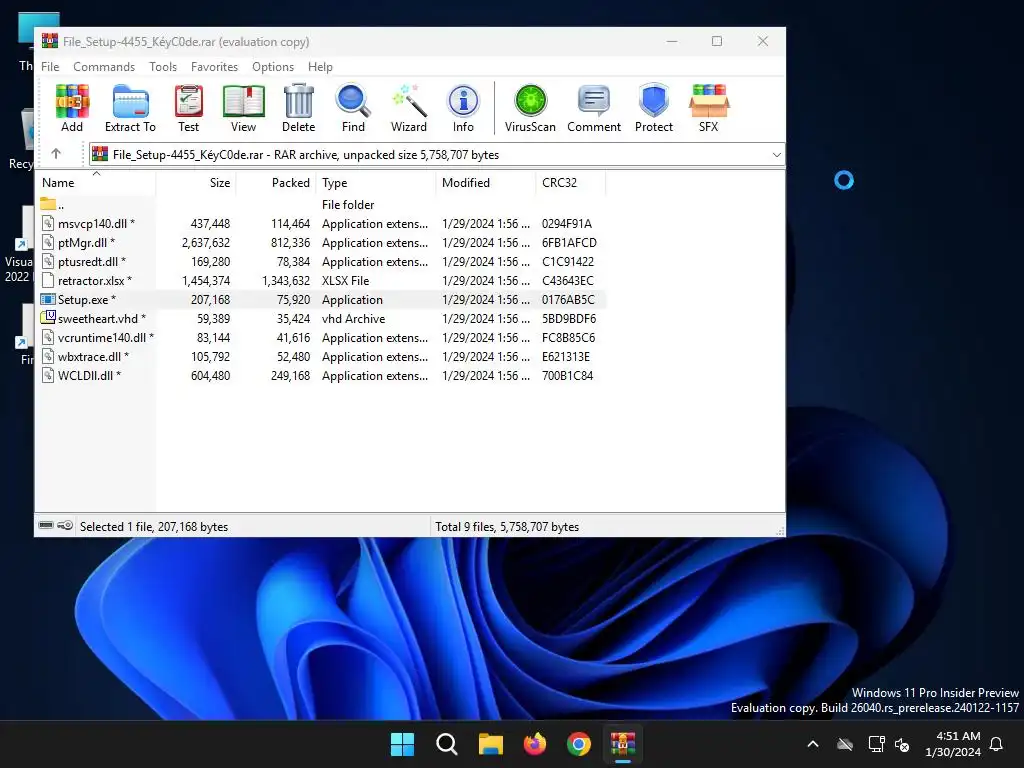The width and height of the screenshot is (1024, 768).
Task: Click the Protect shield icon
Action: 654,108
